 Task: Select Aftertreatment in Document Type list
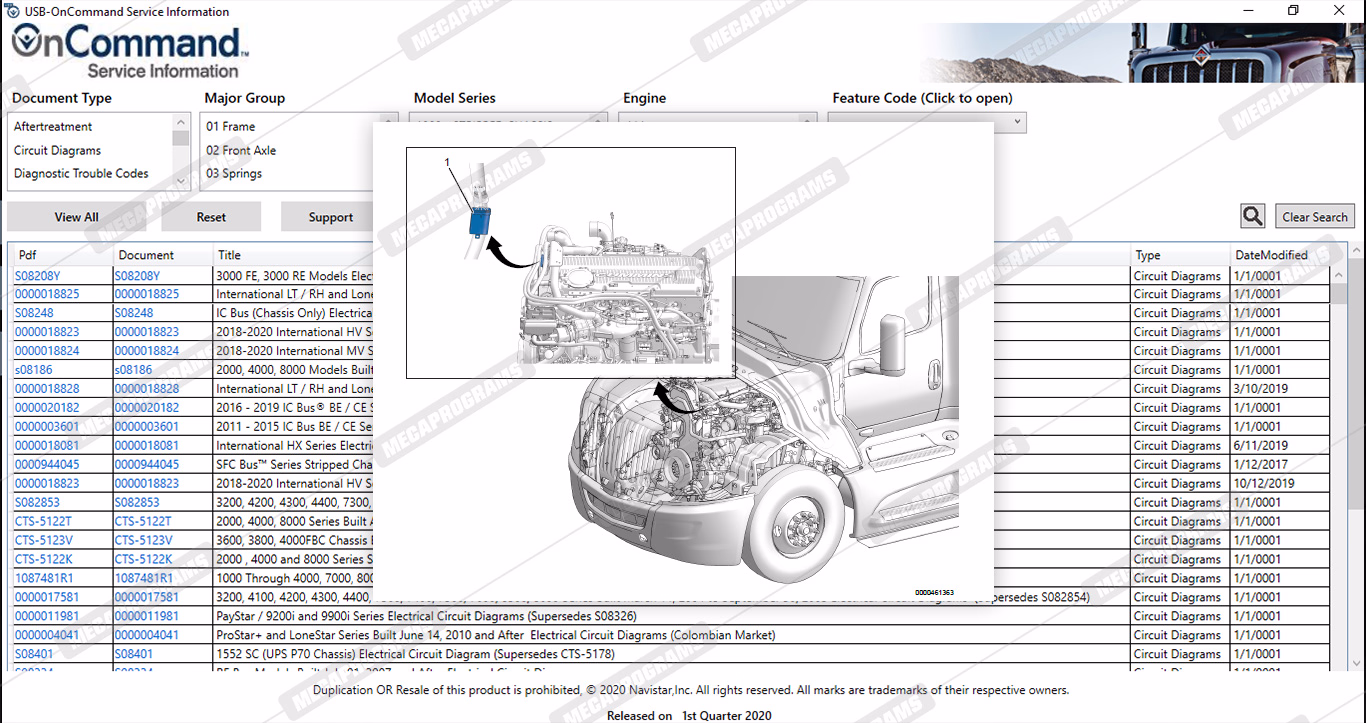[53, 127]
